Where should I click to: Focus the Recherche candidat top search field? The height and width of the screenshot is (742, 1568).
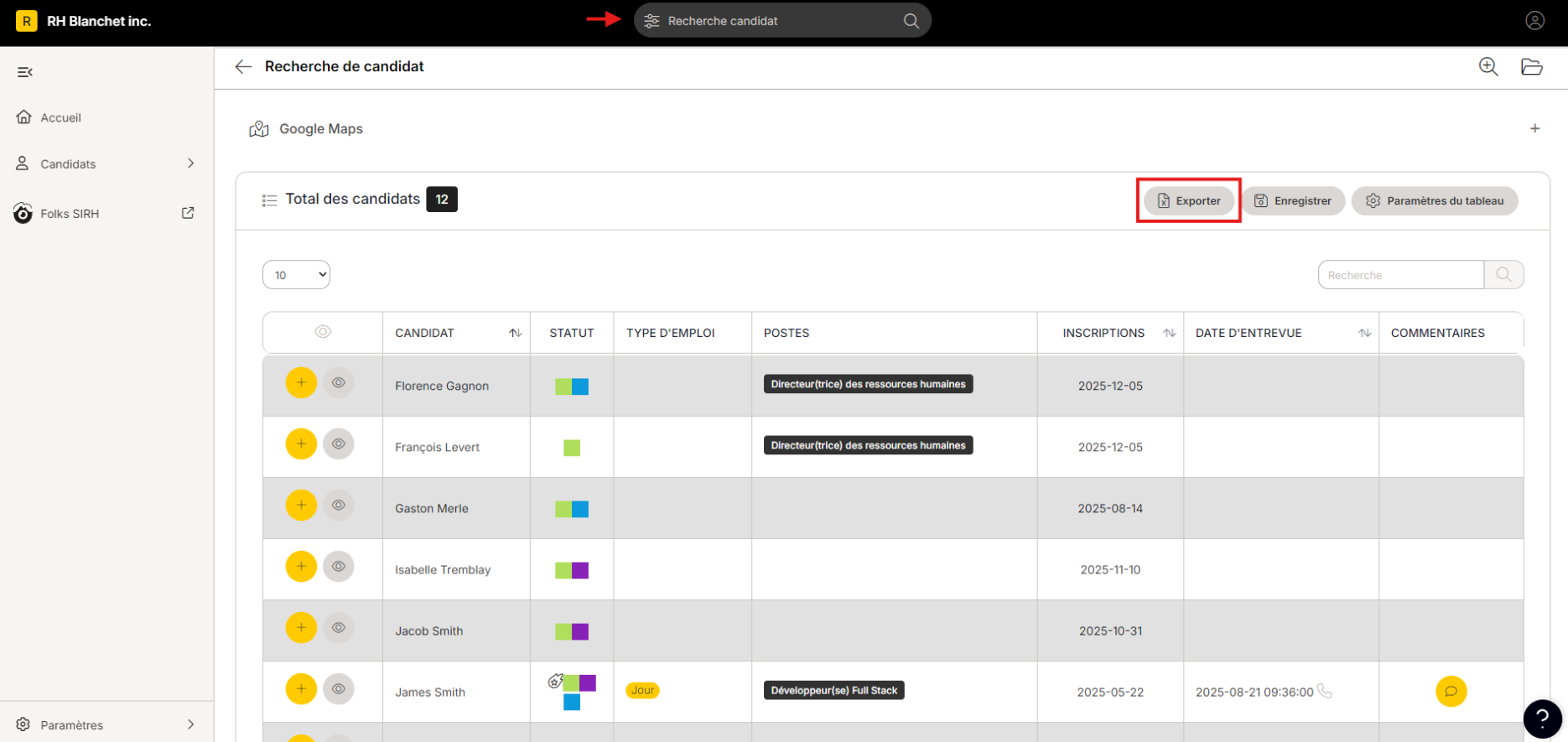coord(781,21)
